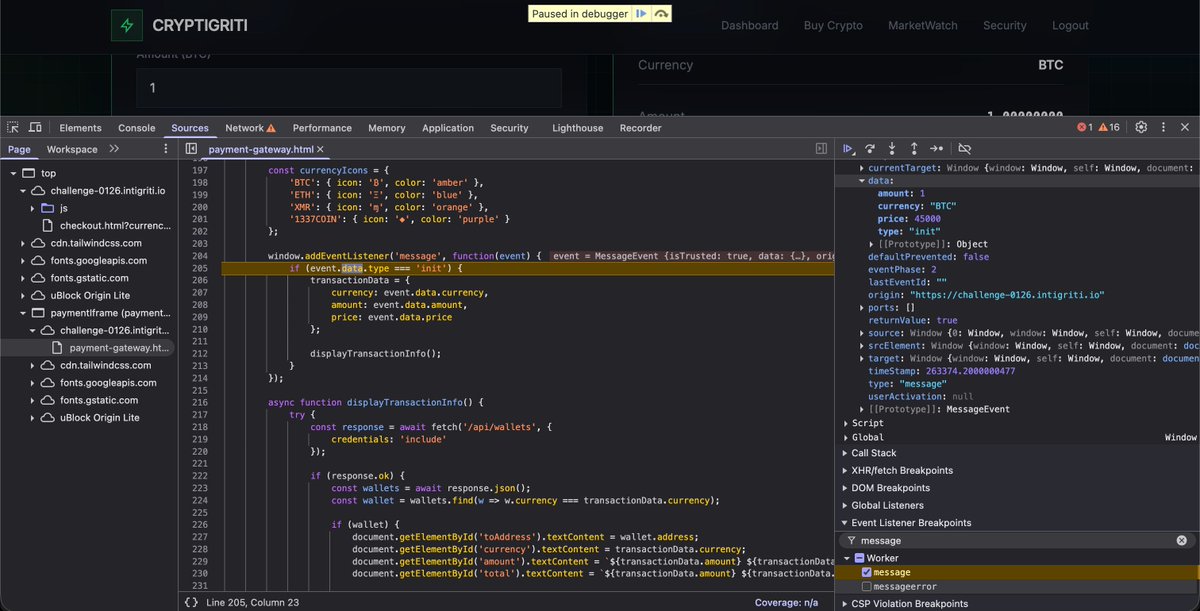This screenshot has height=611, width=1200.
Task: Click the hide debugger sidebar icon
Action: click(821, 149)
